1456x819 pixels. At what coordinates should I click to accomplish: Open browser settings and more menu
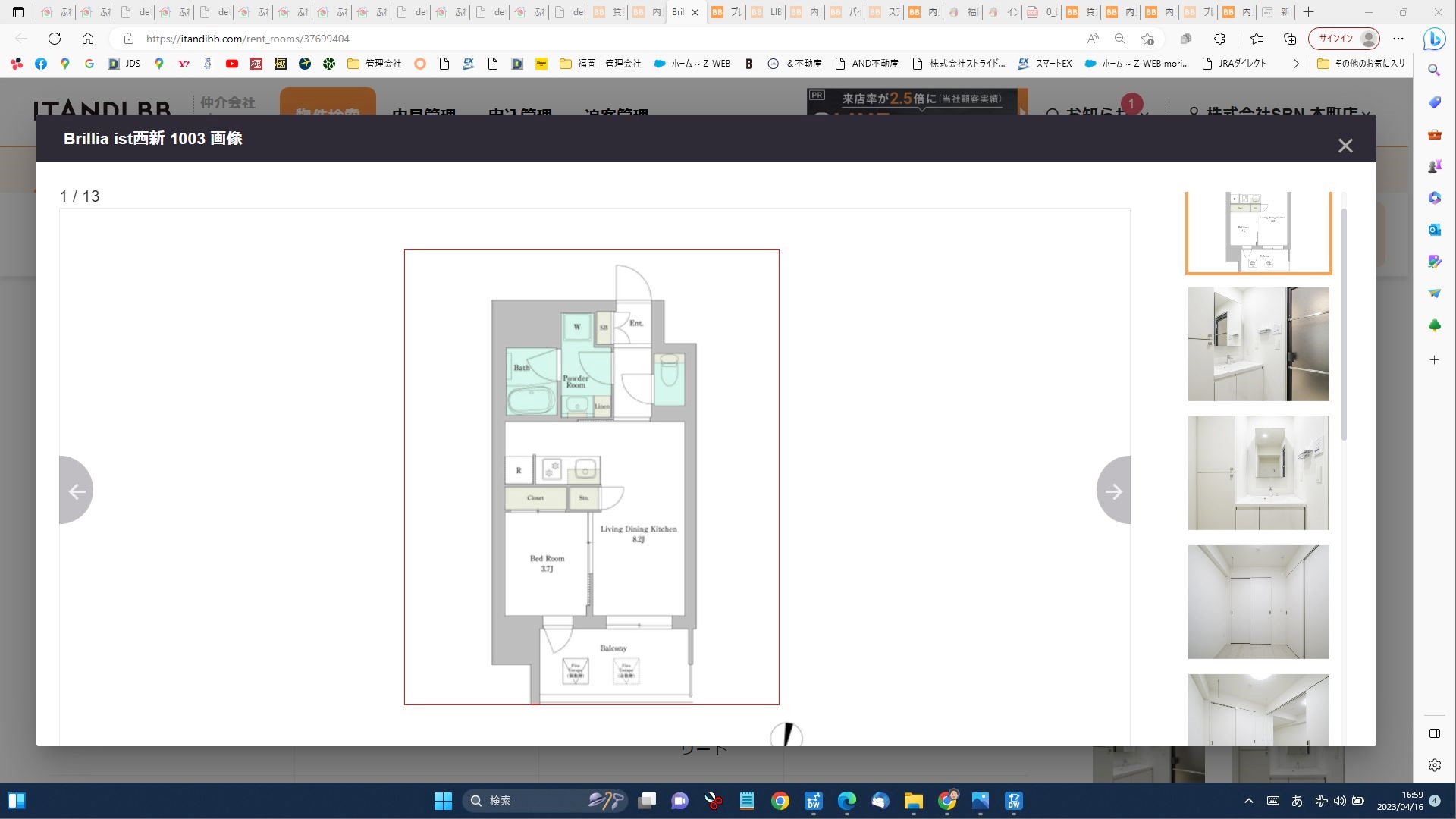tap(1398, 39)
